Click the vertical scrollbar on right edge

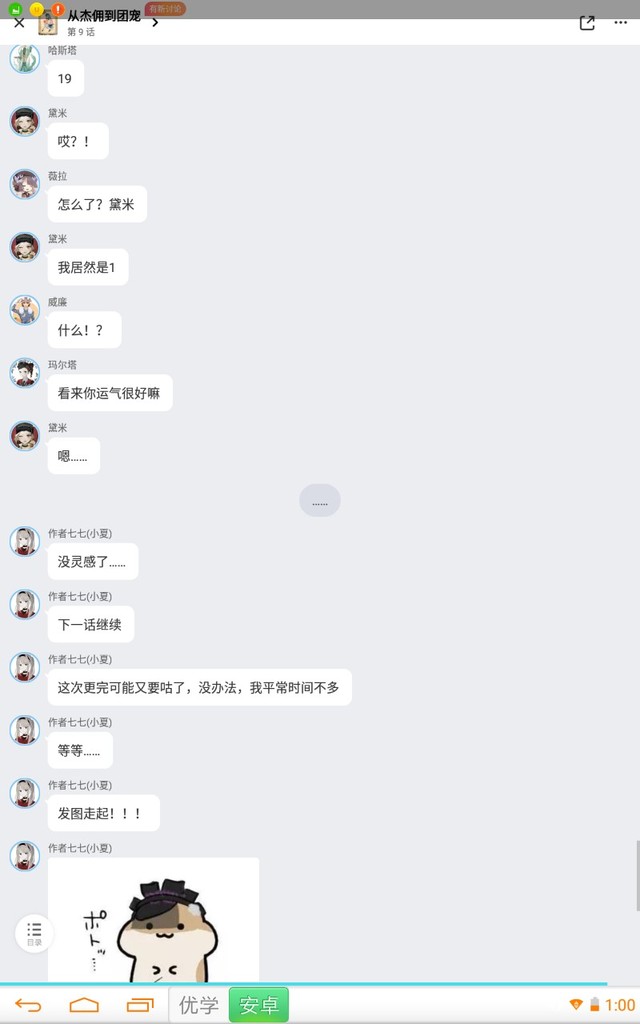click(x=637, y=875)
